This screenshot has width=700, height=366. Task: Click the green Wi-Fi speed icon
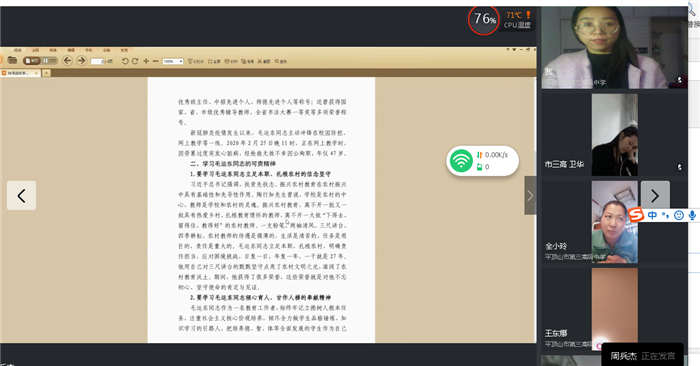[x=461, y=161]
